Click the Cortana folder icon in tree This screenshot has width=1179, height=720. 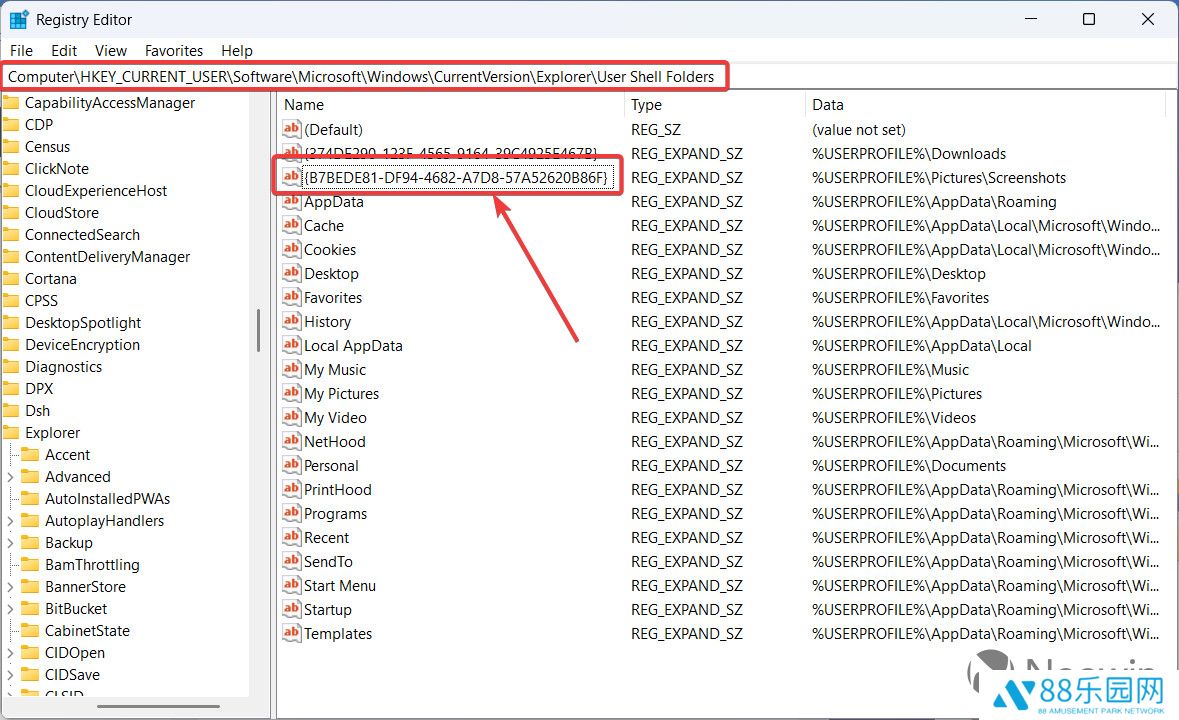(x=12, y=279)
